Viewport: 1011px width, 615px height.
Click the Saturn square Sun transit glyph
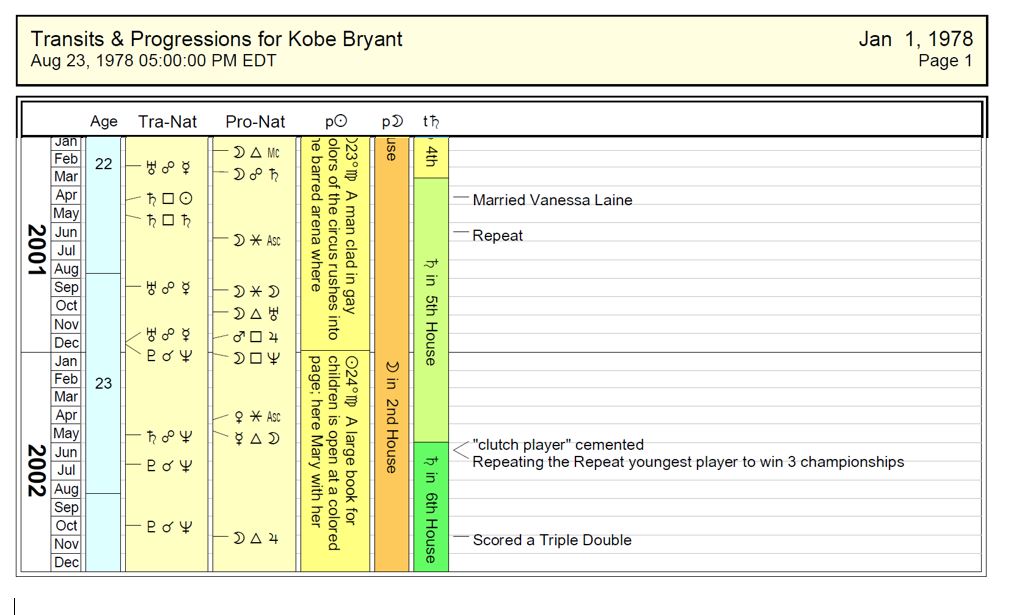tap(165, 198)
